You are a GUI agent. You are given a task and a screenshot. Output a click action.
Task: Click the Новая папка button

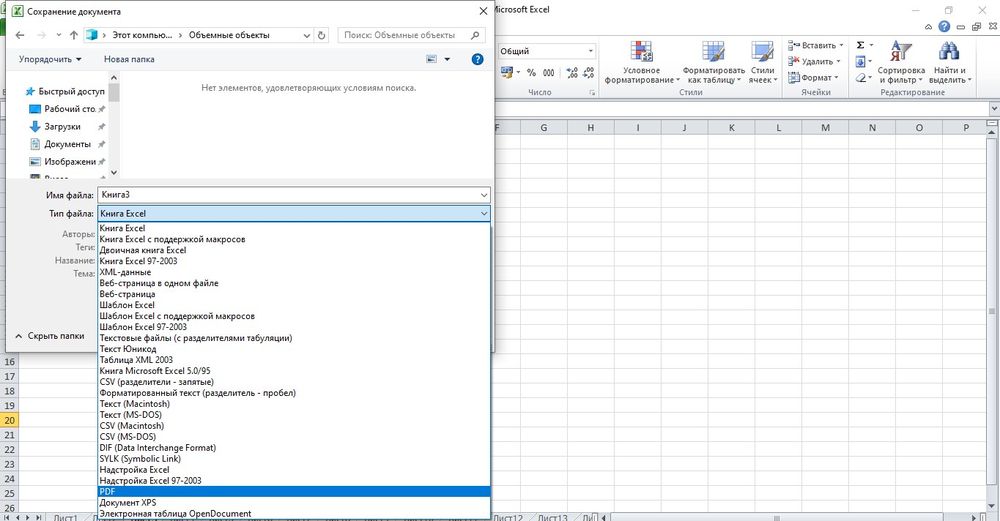pos(129,60)
